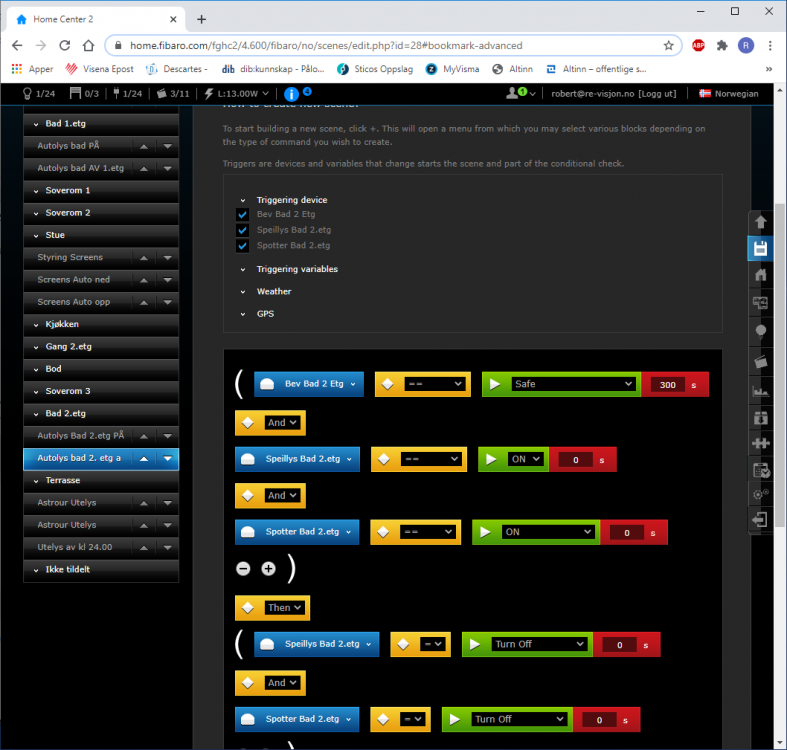Open the Home house icon in right sidebar
The height and width of the screenshot is (750, 787).
760,275
